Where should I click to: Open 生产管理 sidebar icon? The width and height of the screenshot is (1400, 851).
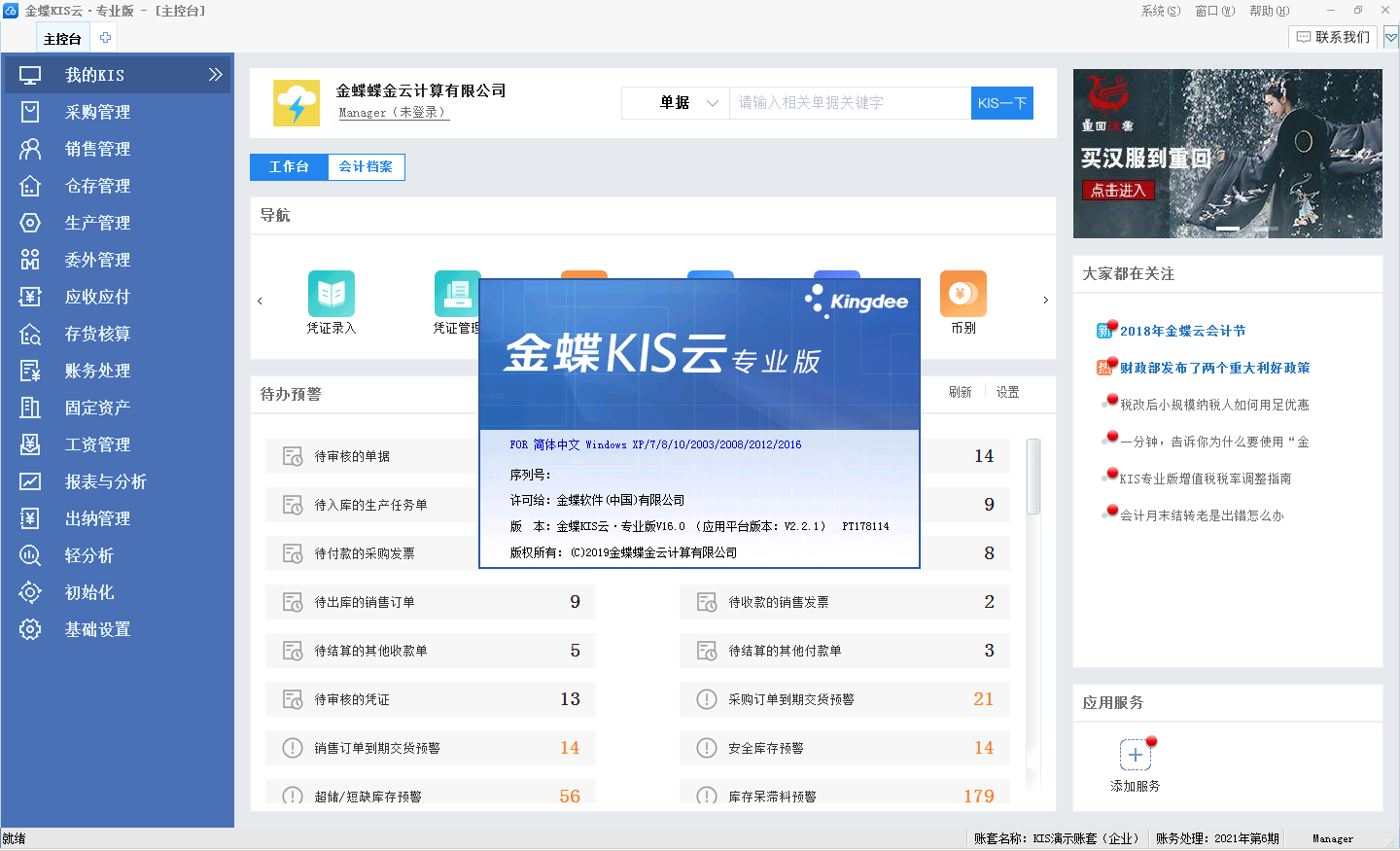(x=30, y=223)
